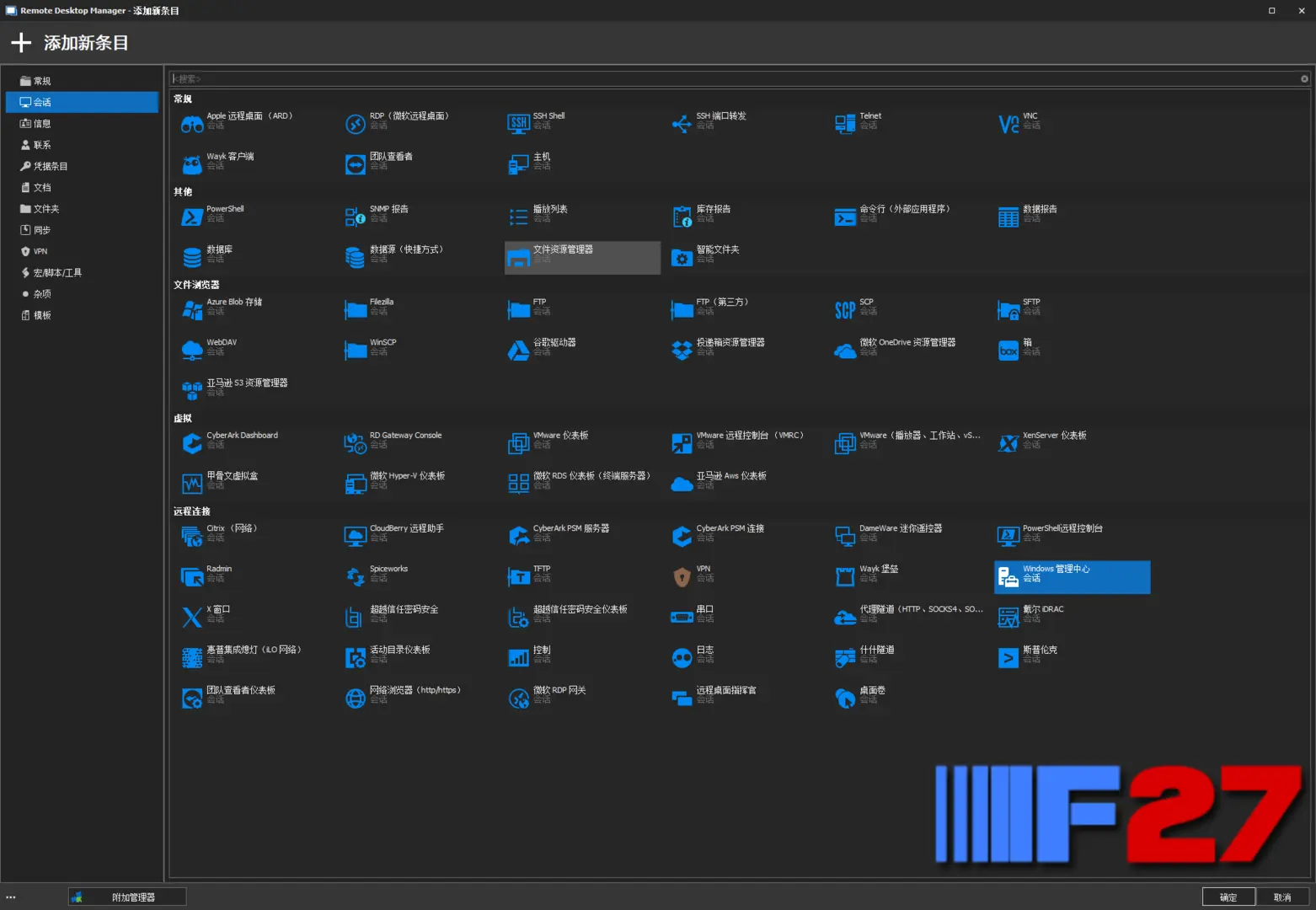
Task: Select the WinSCP entry
Action: click(420, 351)
